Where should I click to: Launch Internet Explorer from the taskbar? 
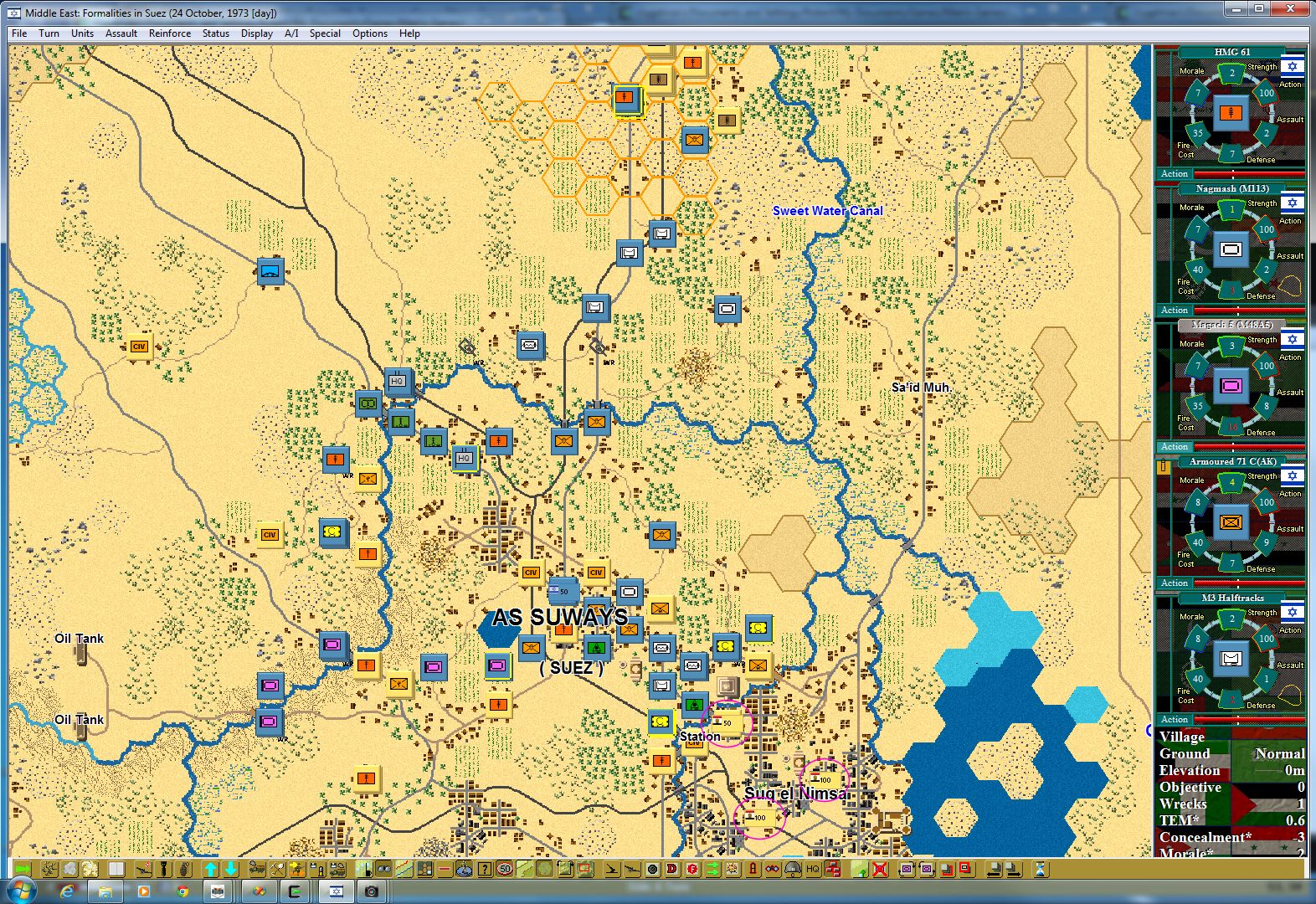66,891
